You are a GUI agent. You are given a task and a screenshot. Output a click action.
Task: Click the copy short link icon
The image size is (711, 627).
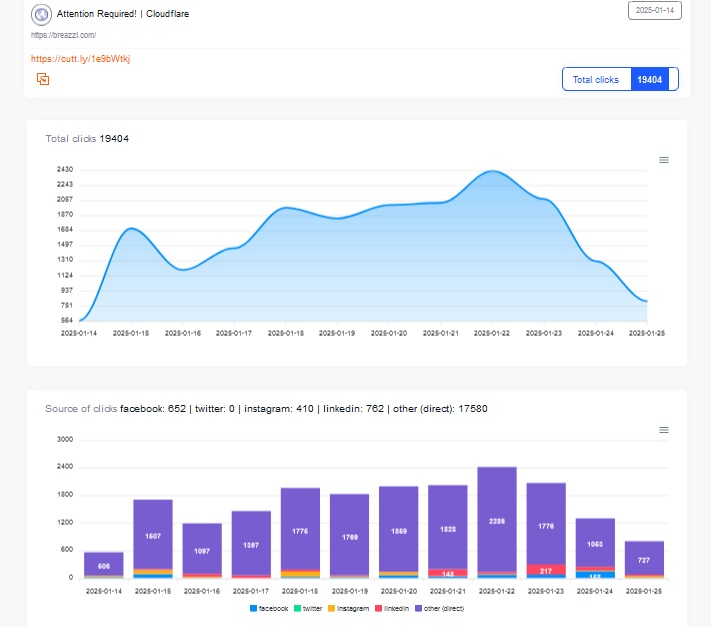point(43,79)
